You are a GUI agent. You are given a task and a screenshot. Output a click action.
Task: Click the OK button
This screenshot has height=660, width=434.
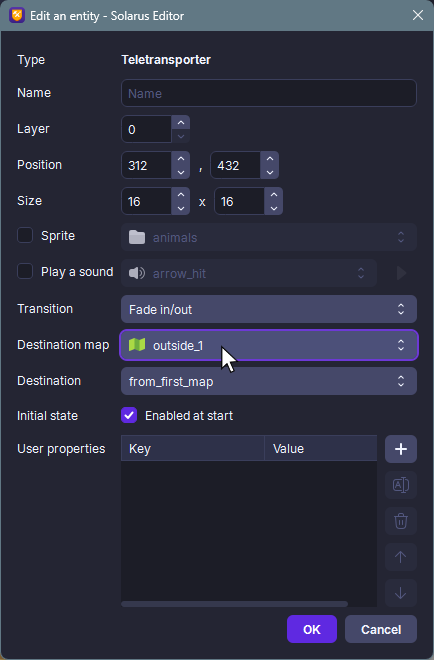[312, 629]
